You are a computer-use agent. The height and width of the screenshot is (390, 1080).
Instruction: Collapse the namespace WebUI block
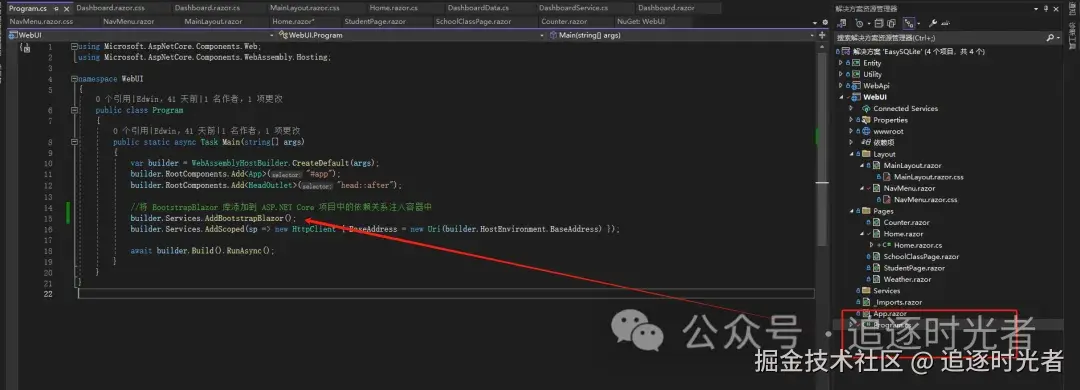(75, 79)
